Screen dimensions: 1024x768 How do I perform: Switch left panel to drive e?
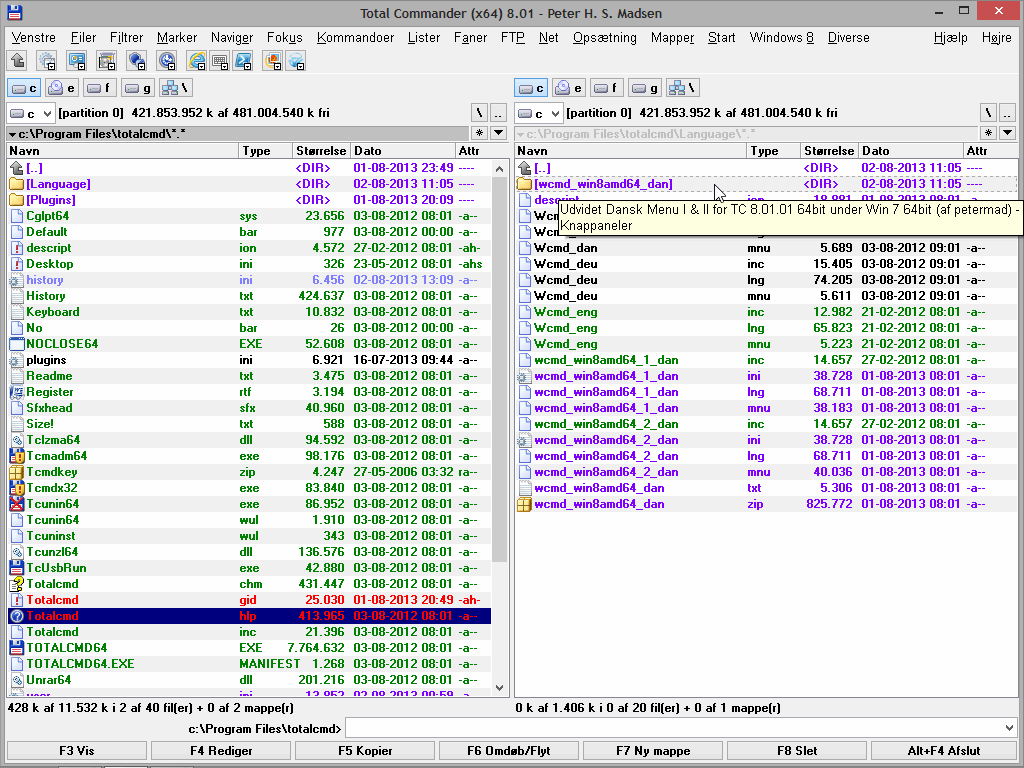62,88
